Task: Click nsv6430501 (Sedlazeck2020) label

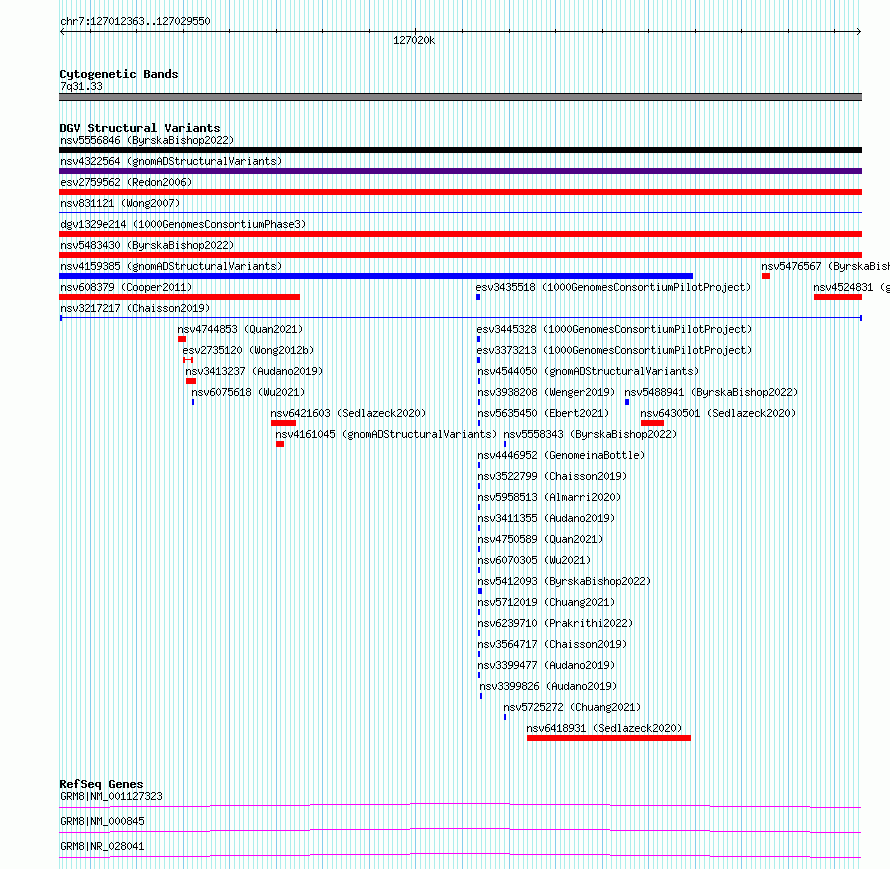Action: pyautogui.click(x=718, y=413)
